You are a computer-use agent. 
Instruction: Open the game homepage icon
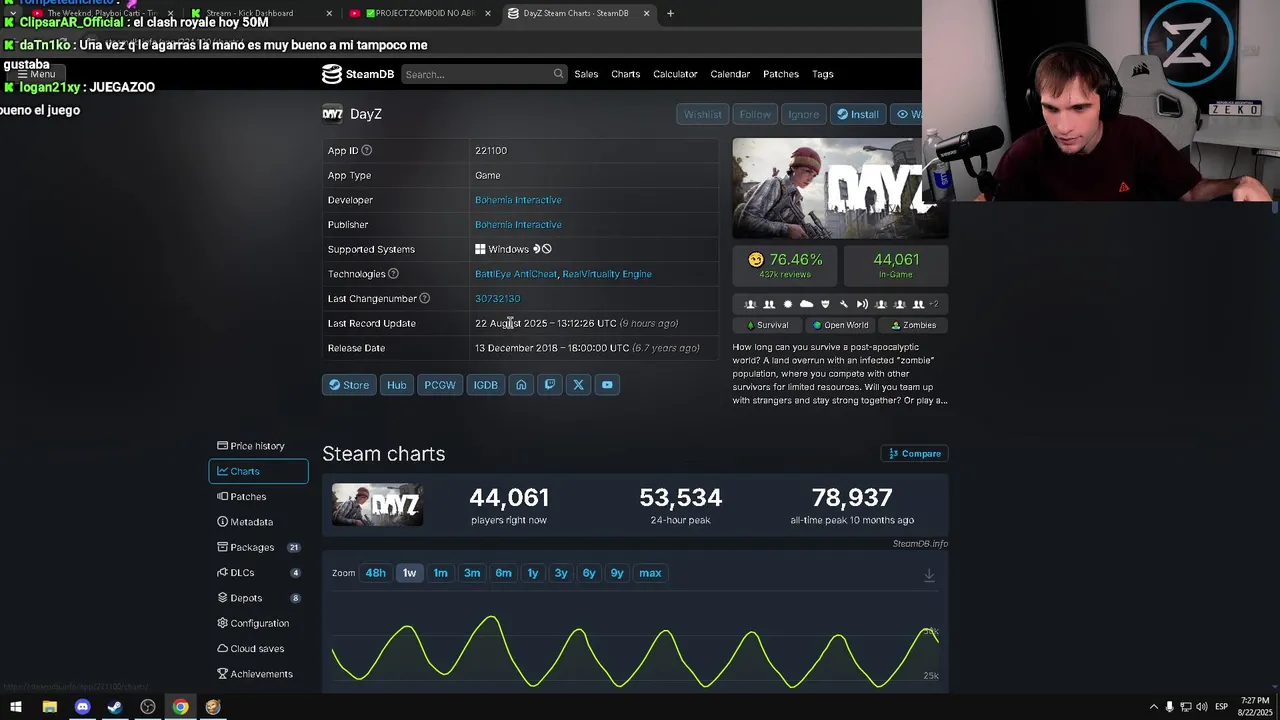coord(521,385)
